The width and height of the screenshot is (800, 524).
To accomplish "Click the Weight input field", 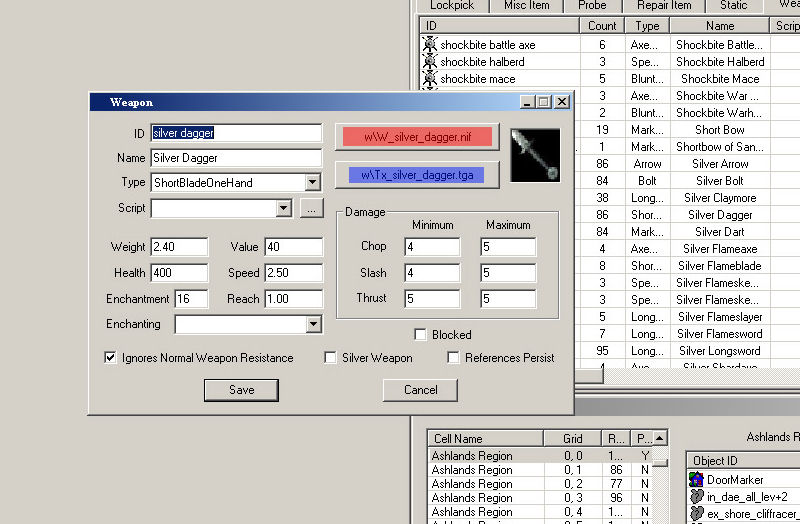I will pyautogui.click(x=178, y=246).
